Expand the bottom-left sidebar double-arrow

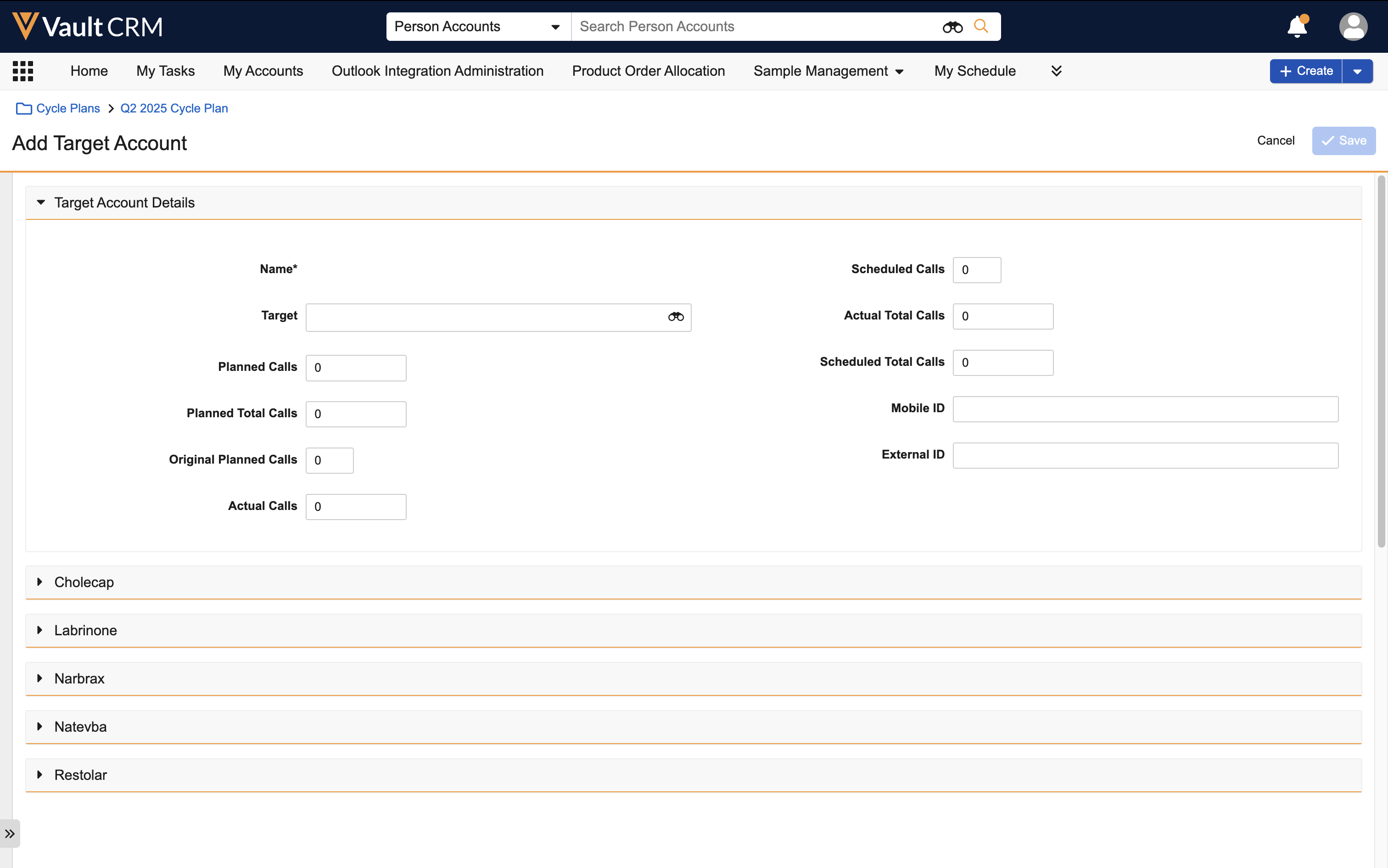point(10,833)
